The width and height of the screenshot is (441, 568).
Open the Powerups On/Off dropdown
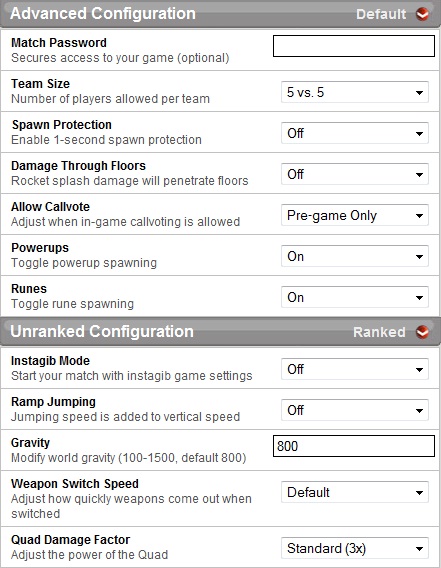pos(355,256)
